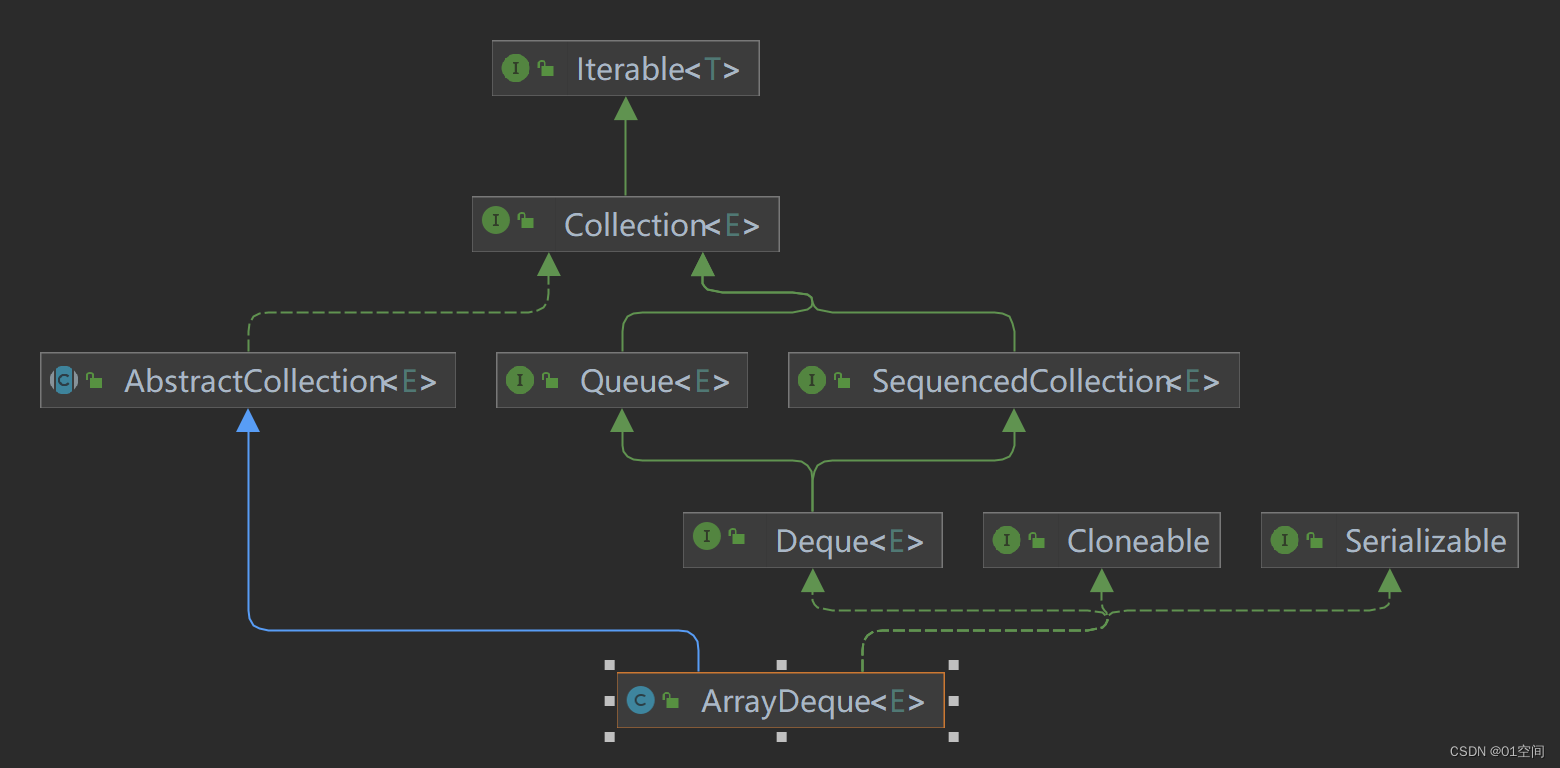The height and width of the screenshot is (768, 1560).
Task: Select the Cloneable node label
Action: pos(1138,541)
